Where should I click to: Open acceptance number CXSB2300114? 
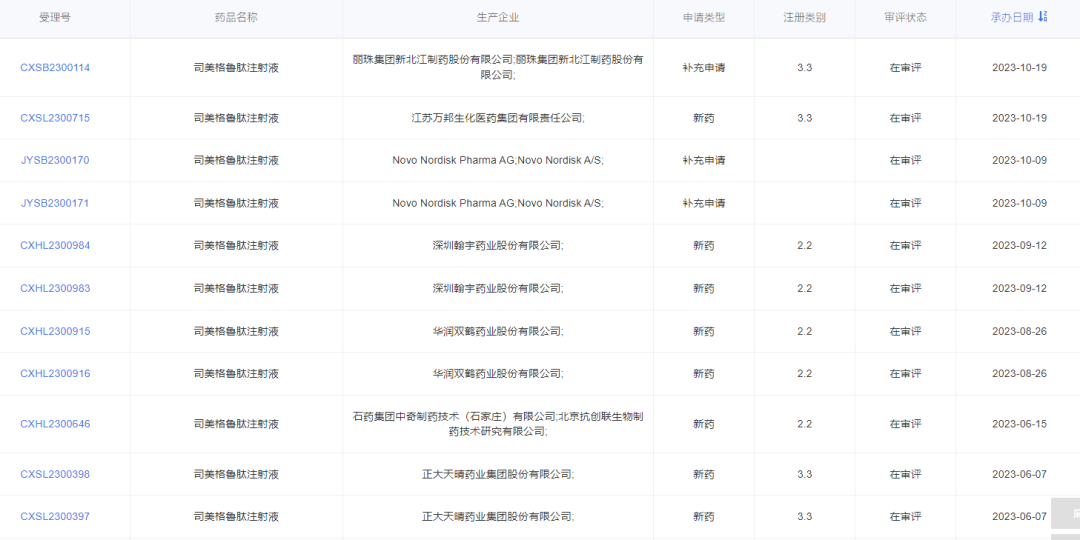click(x=55, y=68)
